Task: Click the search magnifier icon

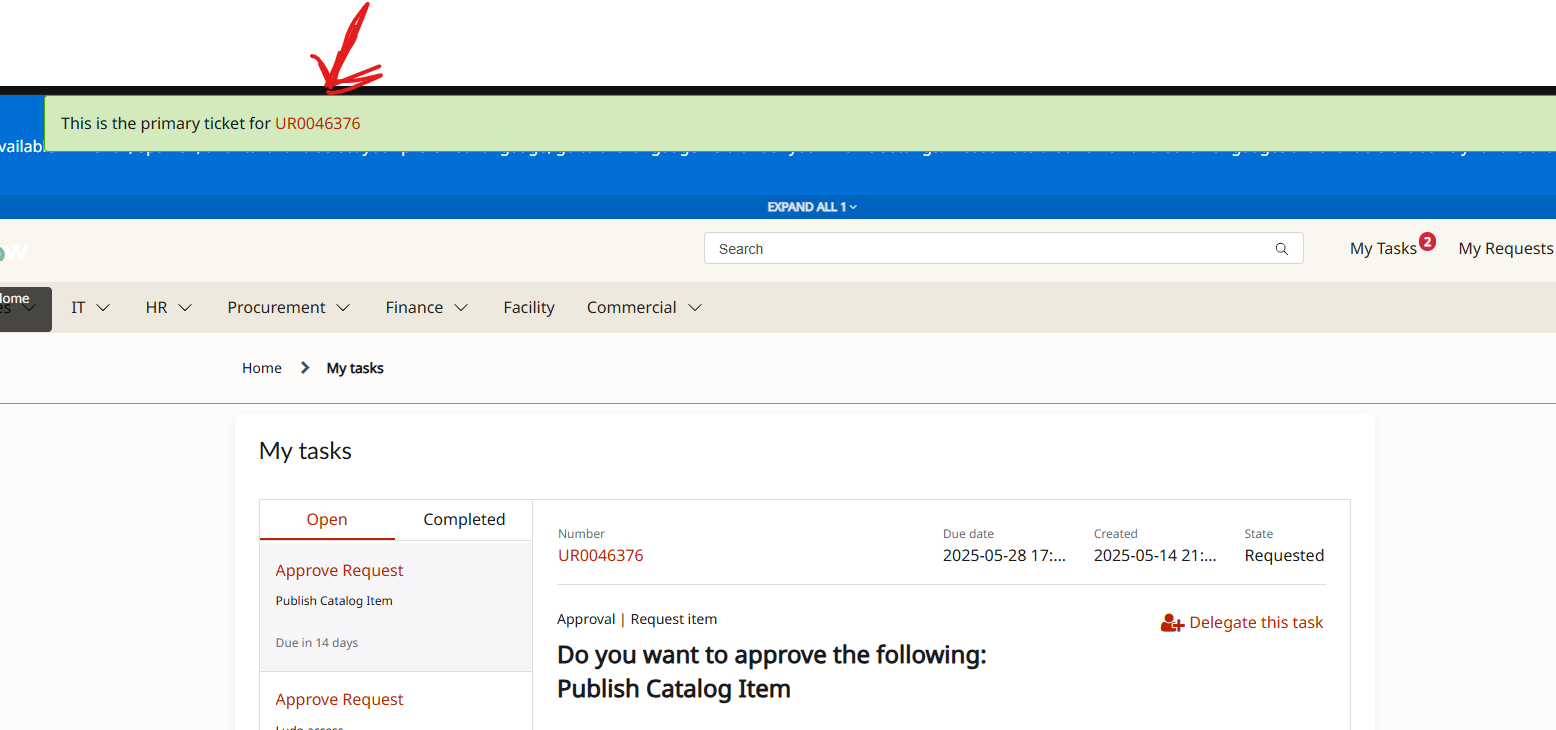Action: pos(1281,248)
